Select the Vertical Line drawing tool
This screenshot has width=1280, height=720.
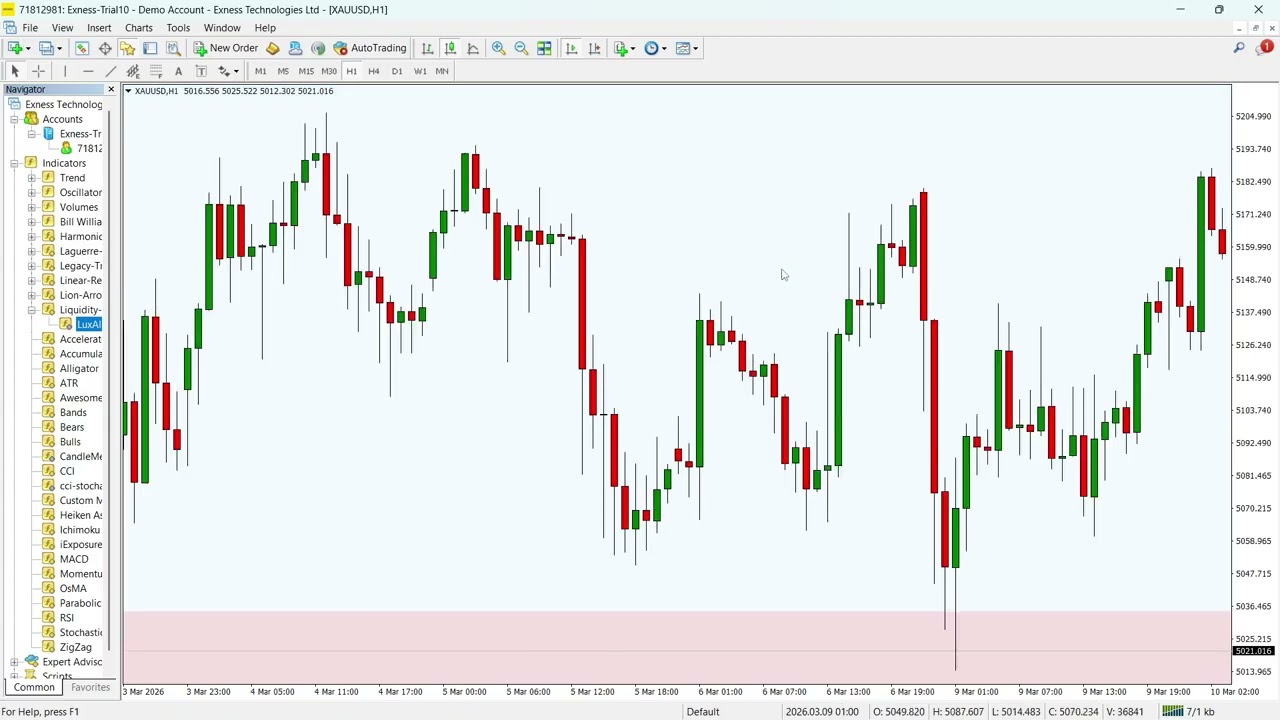point(65,71)
